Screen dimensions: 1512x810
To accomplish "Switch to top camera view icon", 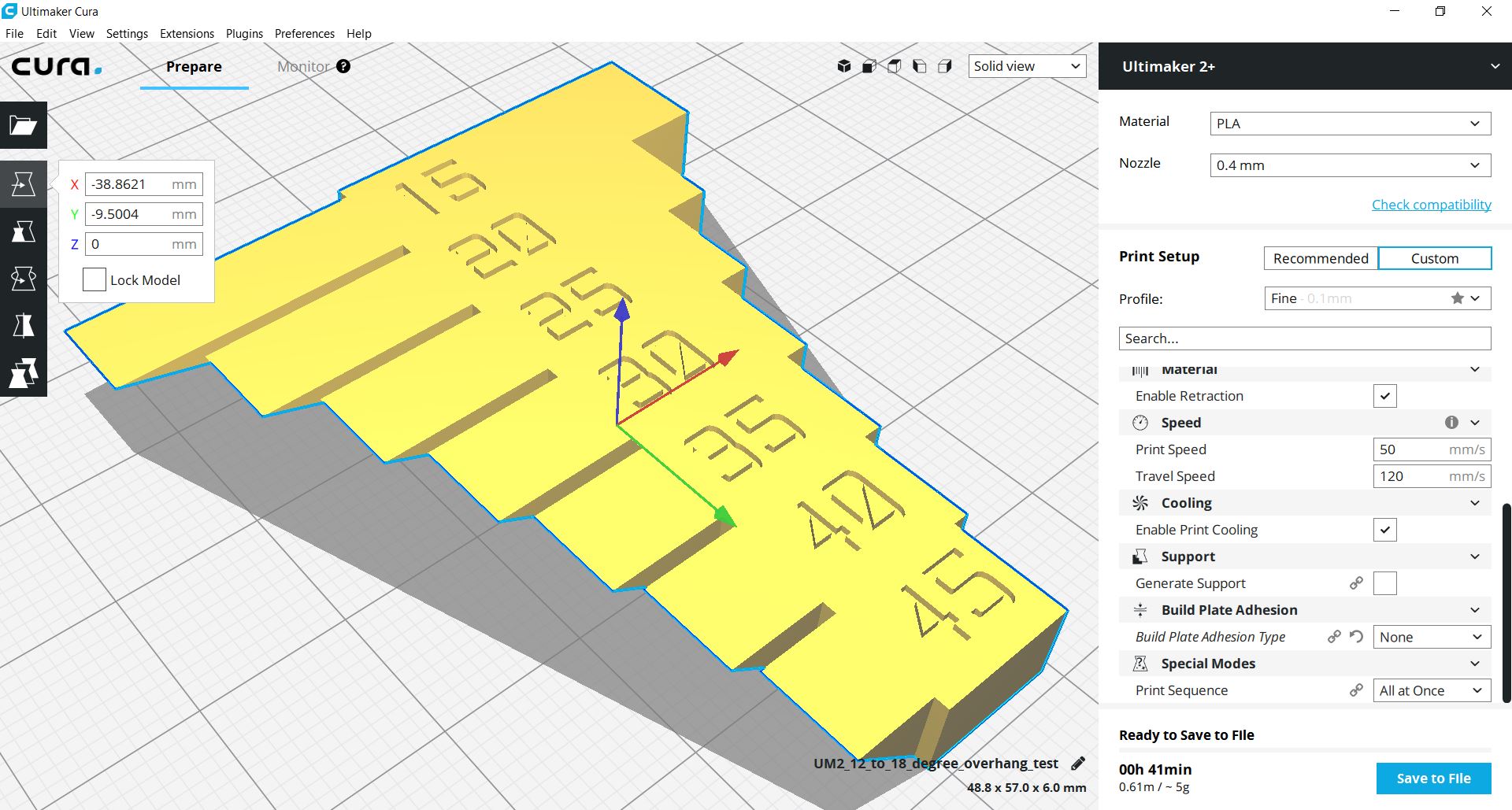I will coord(895,66).
